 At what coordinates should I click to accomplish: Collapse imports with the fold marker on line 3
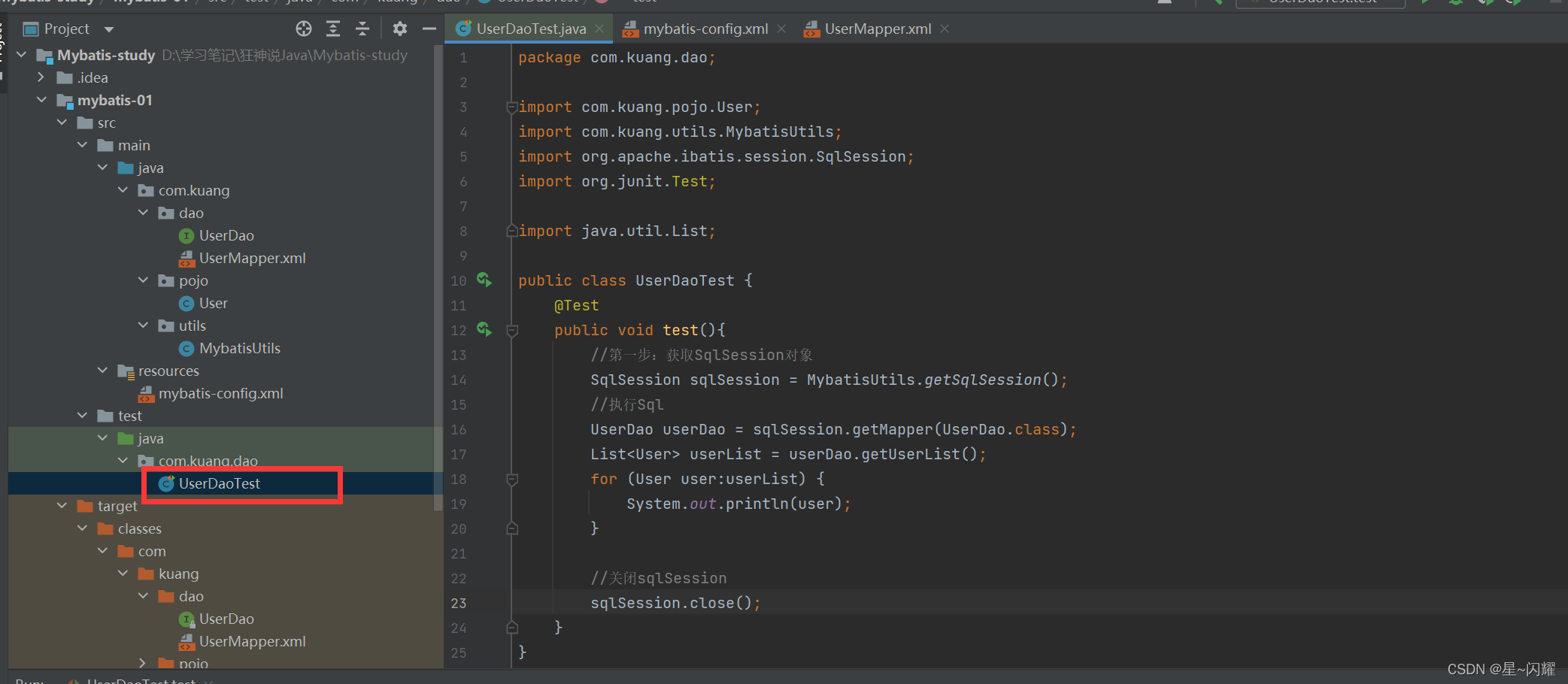(x=512, y=107)
